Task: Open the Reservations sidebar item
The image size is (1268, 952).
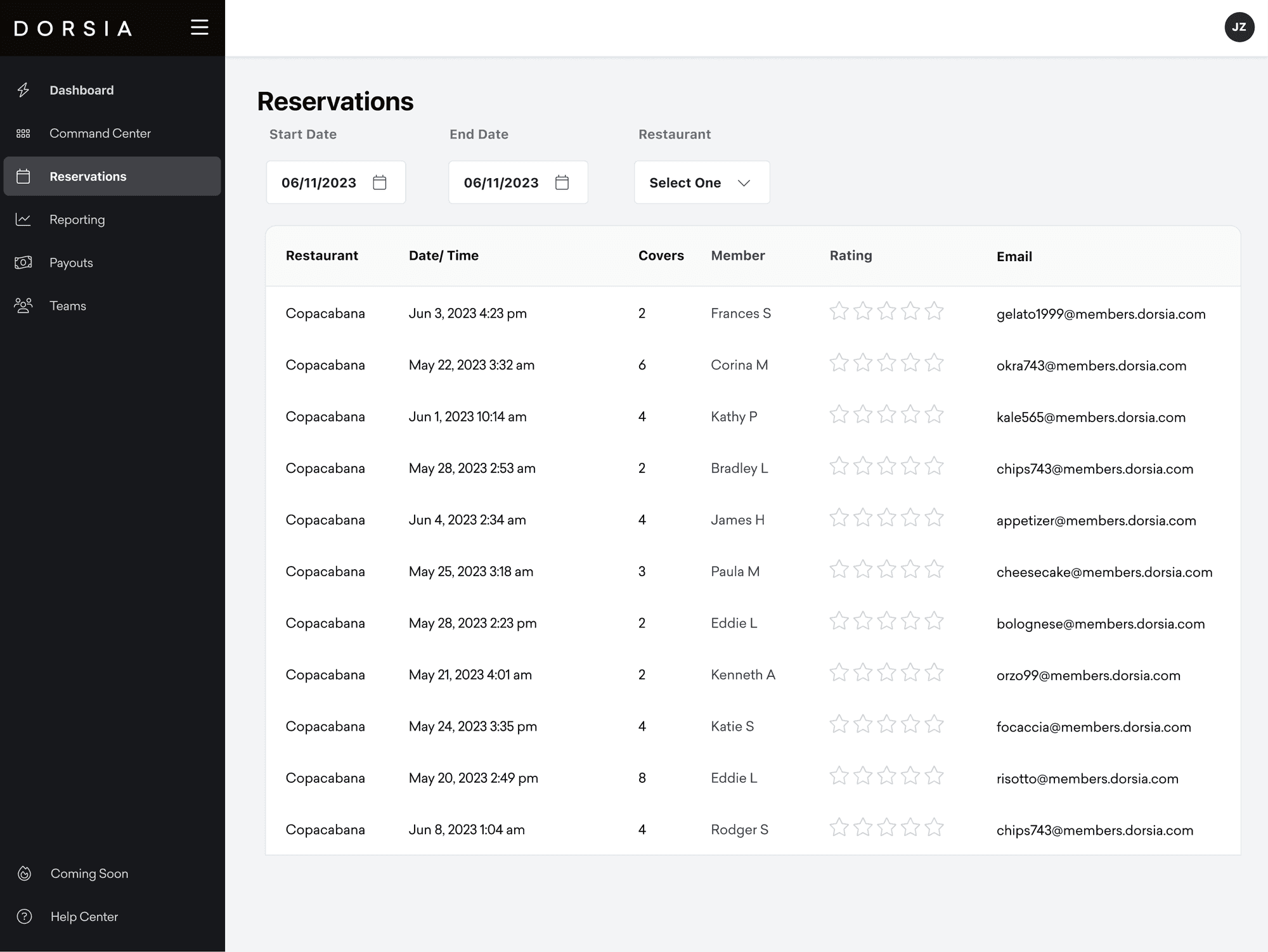Action: 87,176
